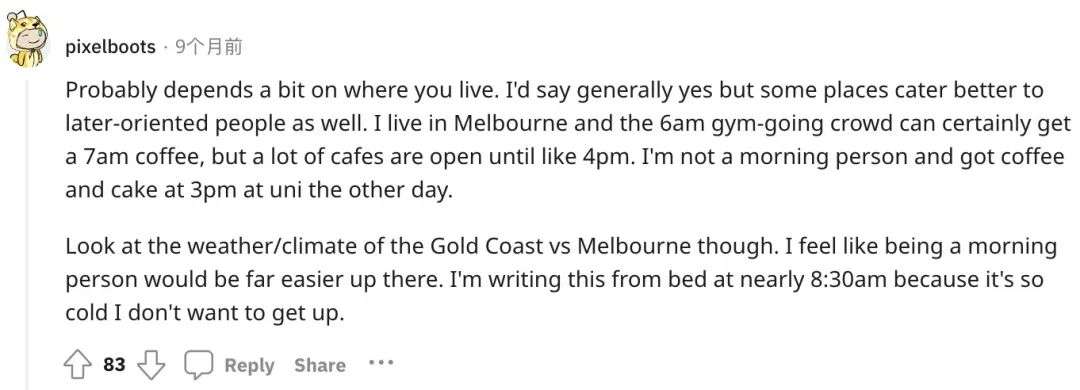Click the vote count 83
The image size is (1080, 390).
pos(114,365)
